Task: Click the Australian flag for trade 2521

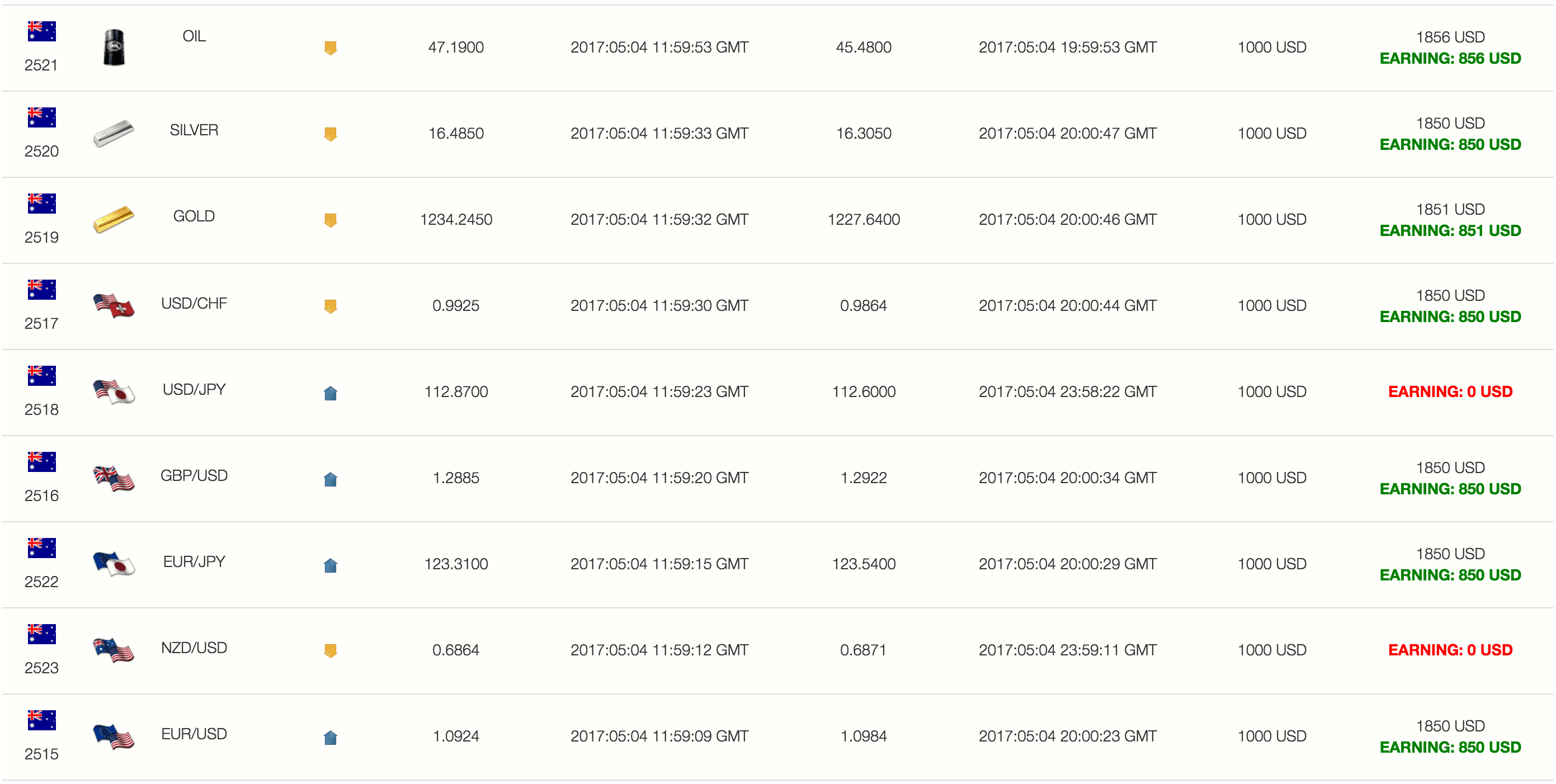Action: [x=42, y=31]
